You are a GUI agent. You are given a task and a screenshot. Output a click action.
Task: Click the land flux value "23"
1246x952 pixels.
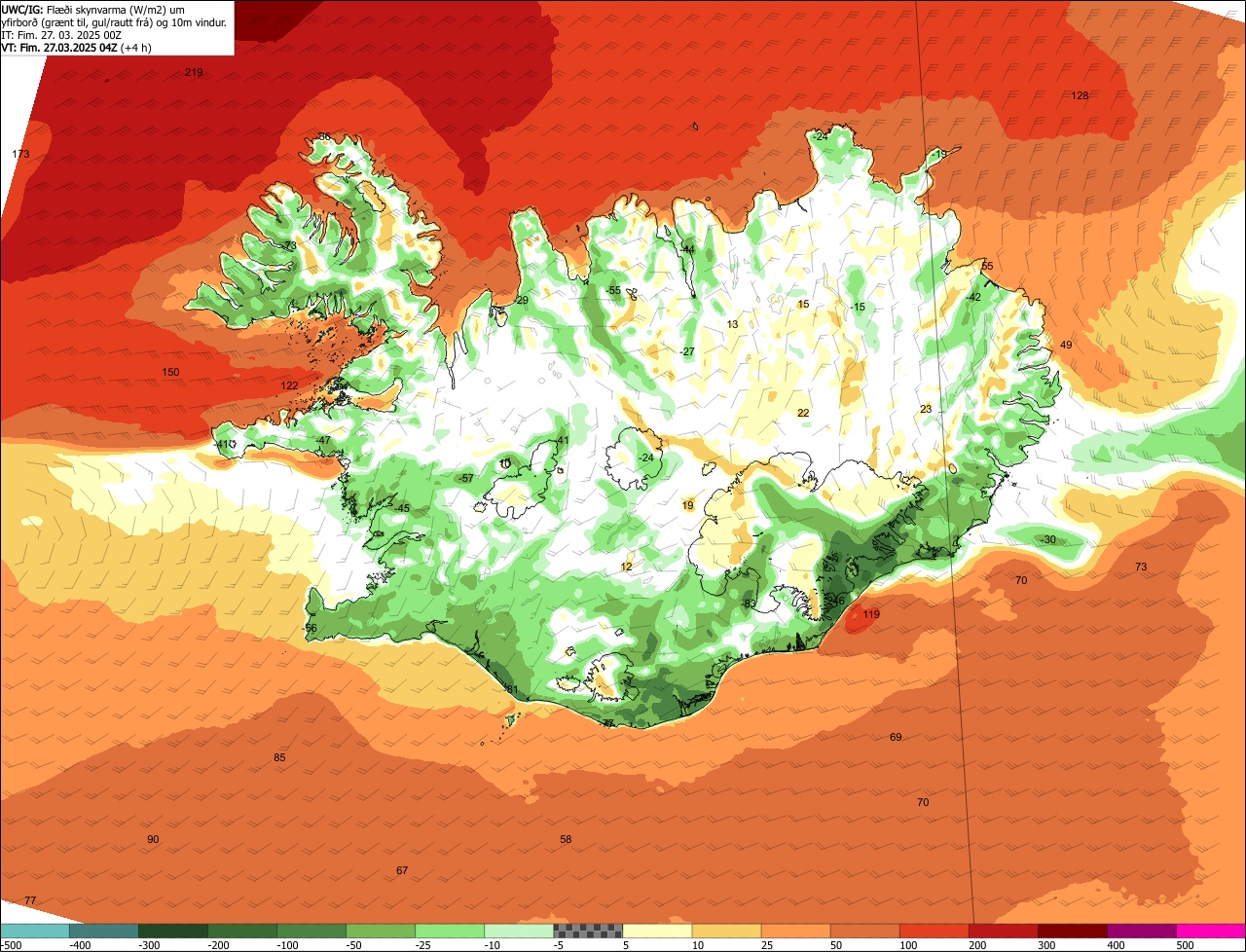(x=926, y=409)
